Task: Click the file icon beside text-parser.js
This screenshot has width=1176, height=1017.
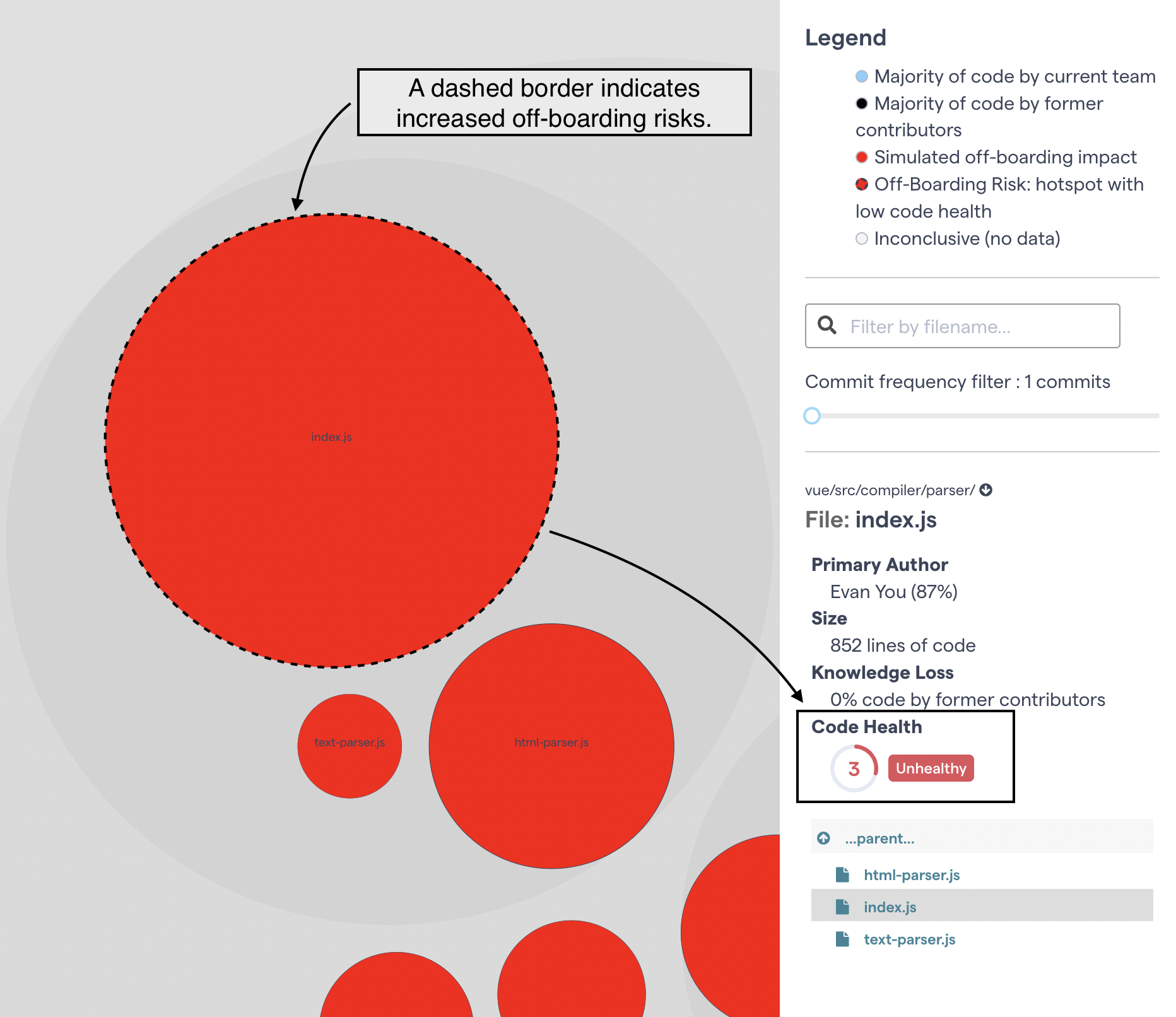Action: tap(842, 939)
